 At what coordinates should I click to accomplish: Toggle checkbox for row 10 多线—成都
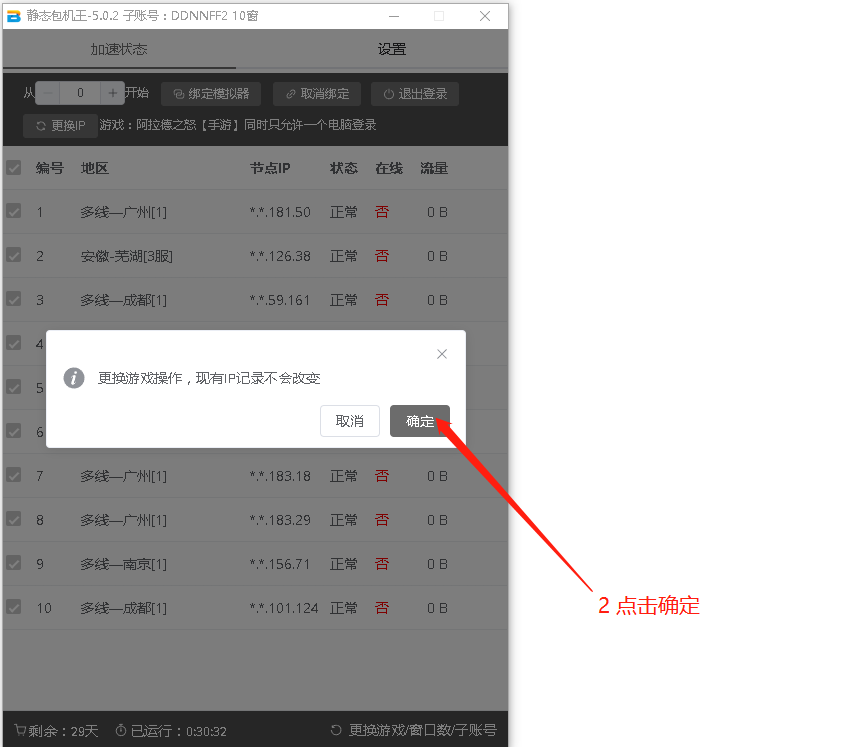tap(14, 607)
